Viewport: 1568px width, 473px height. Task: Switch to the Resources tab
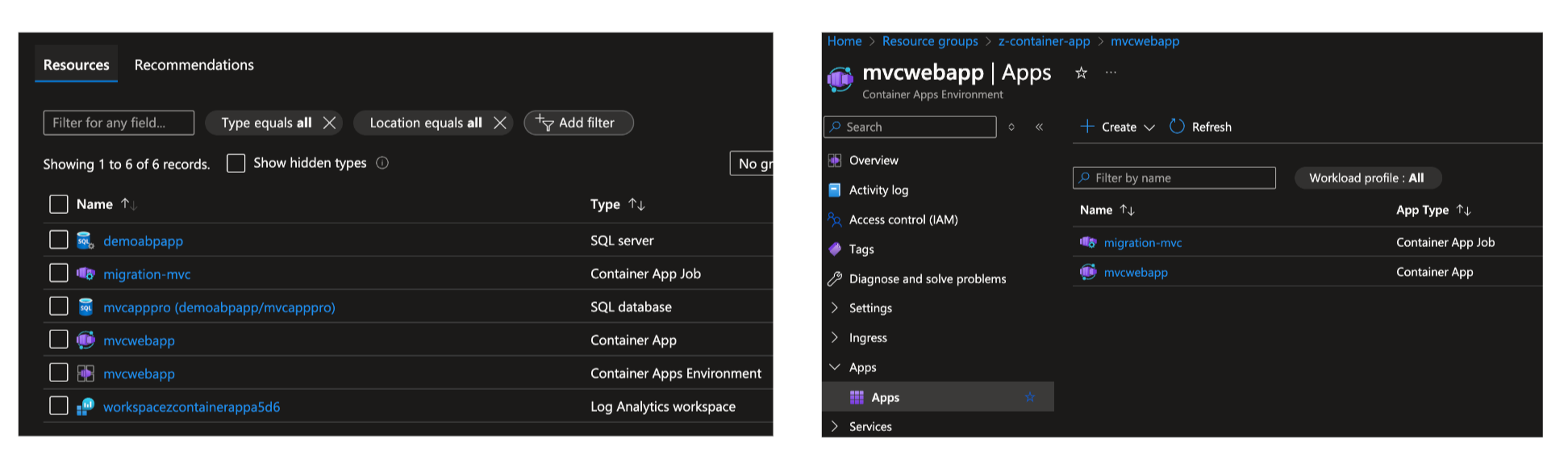(77, 65)
